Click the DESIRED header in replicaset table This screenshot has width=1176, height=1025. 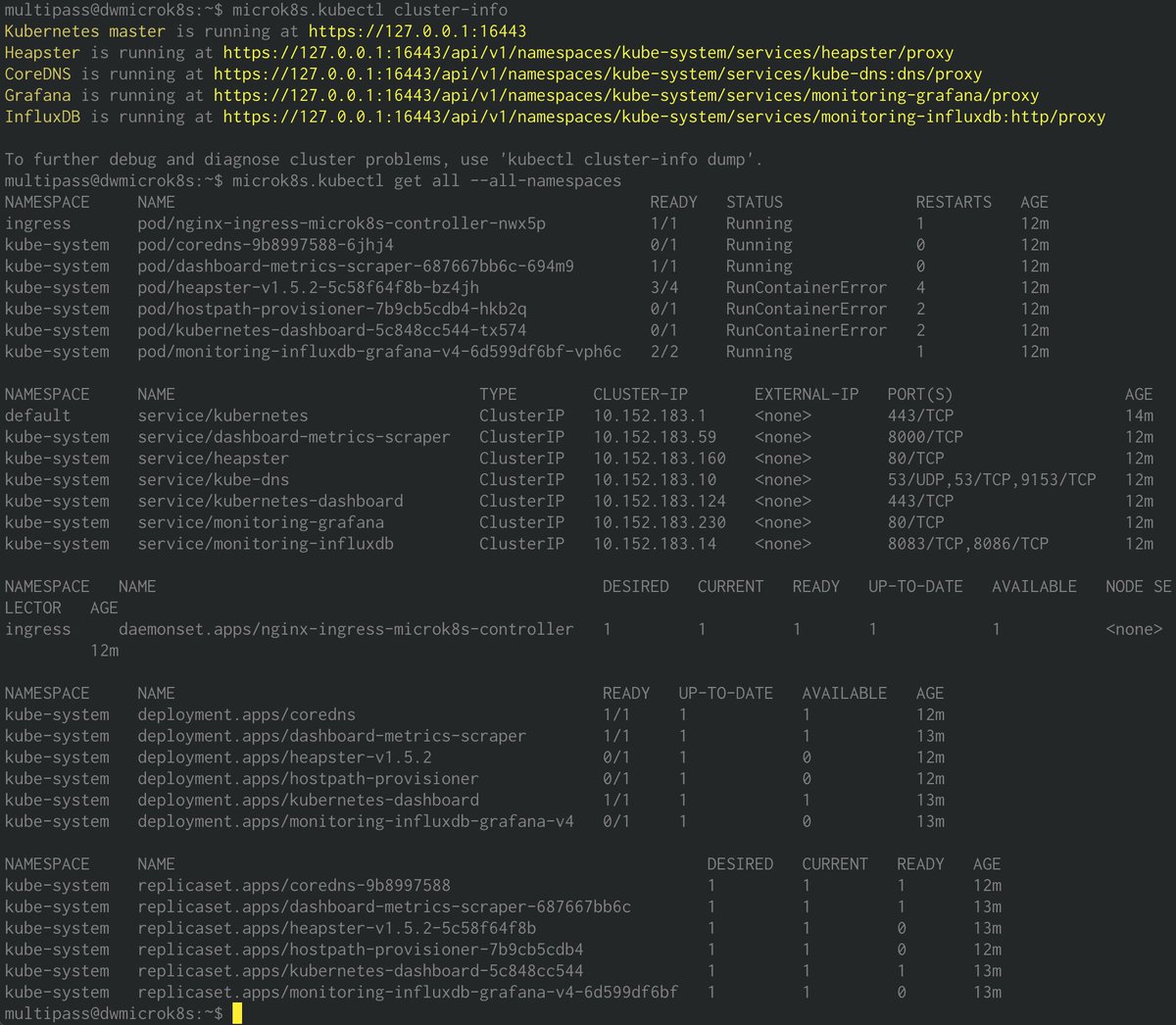(741, 864)
